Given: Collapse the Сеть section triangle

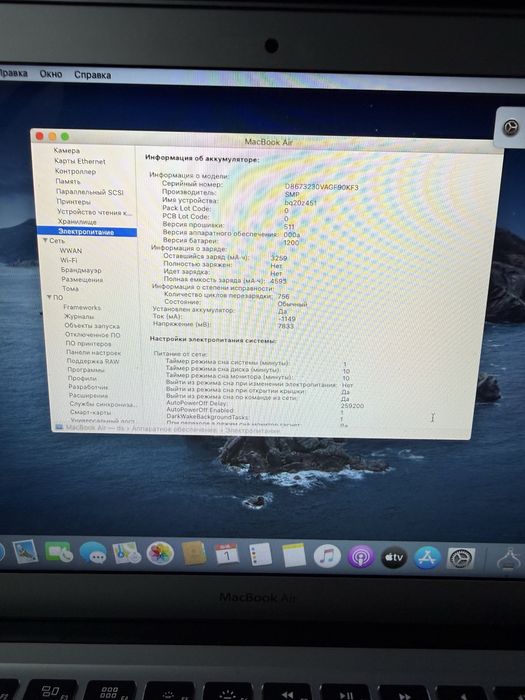Looking at the screenshot, I should [x=45, y=241].
